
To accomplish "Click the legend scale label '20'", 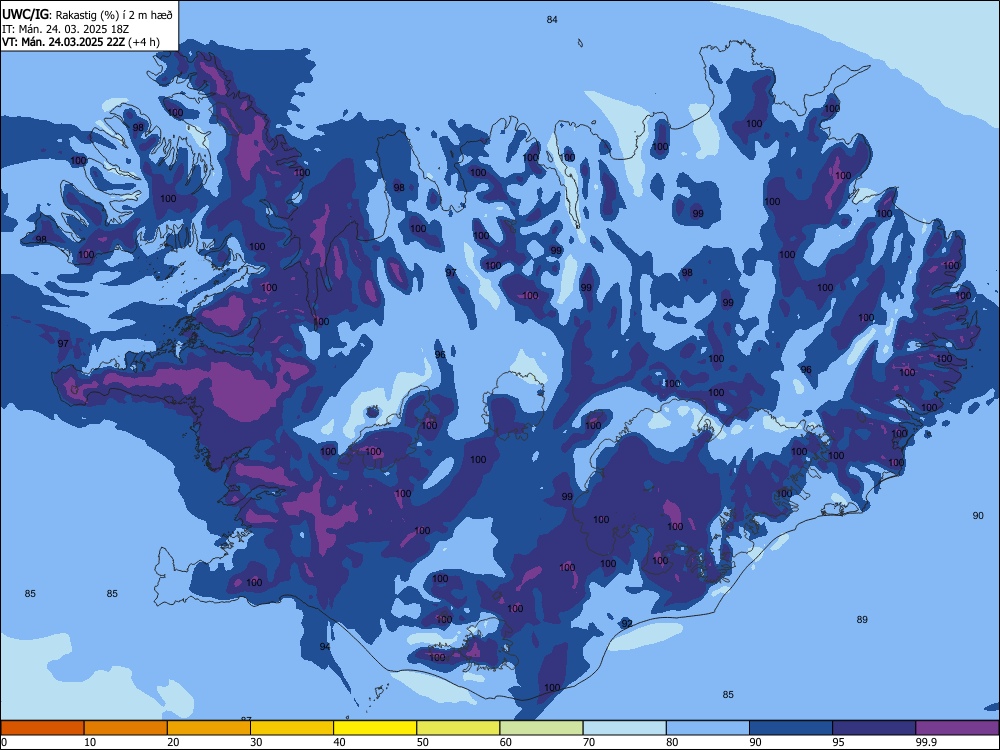I will click(173, 742).
